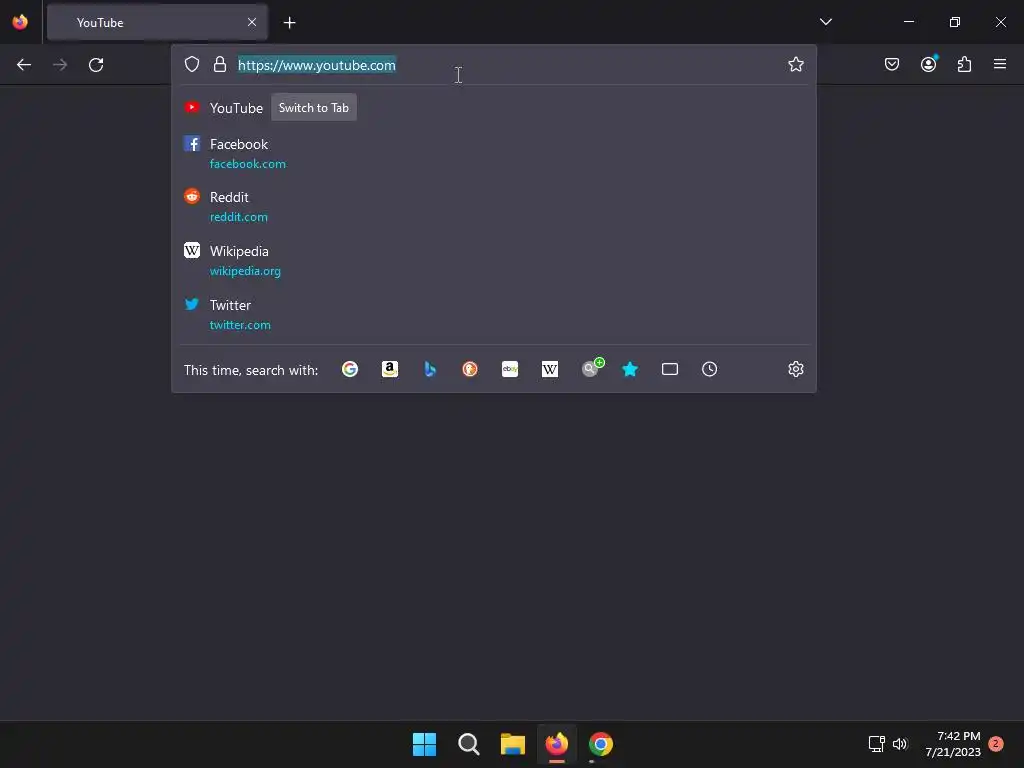Click the forward navigation arrow
Image resolution: width=1024 pixels, height=768 pixels.
tap(60, 65)
